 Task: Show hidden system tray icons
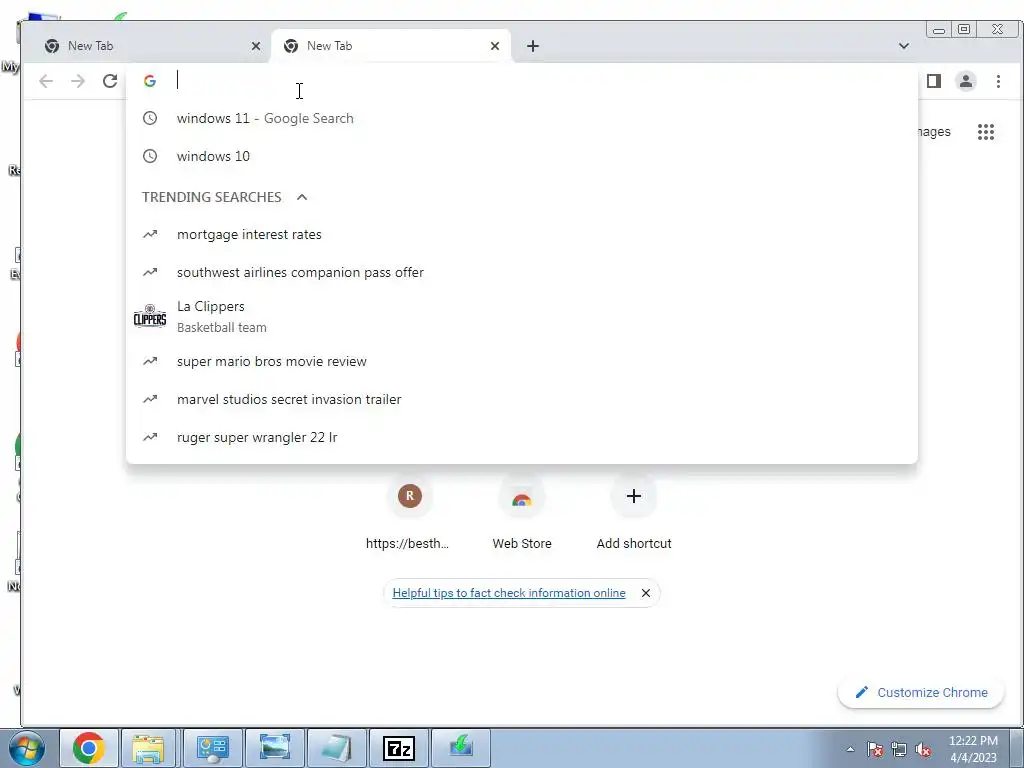[850, 749]
